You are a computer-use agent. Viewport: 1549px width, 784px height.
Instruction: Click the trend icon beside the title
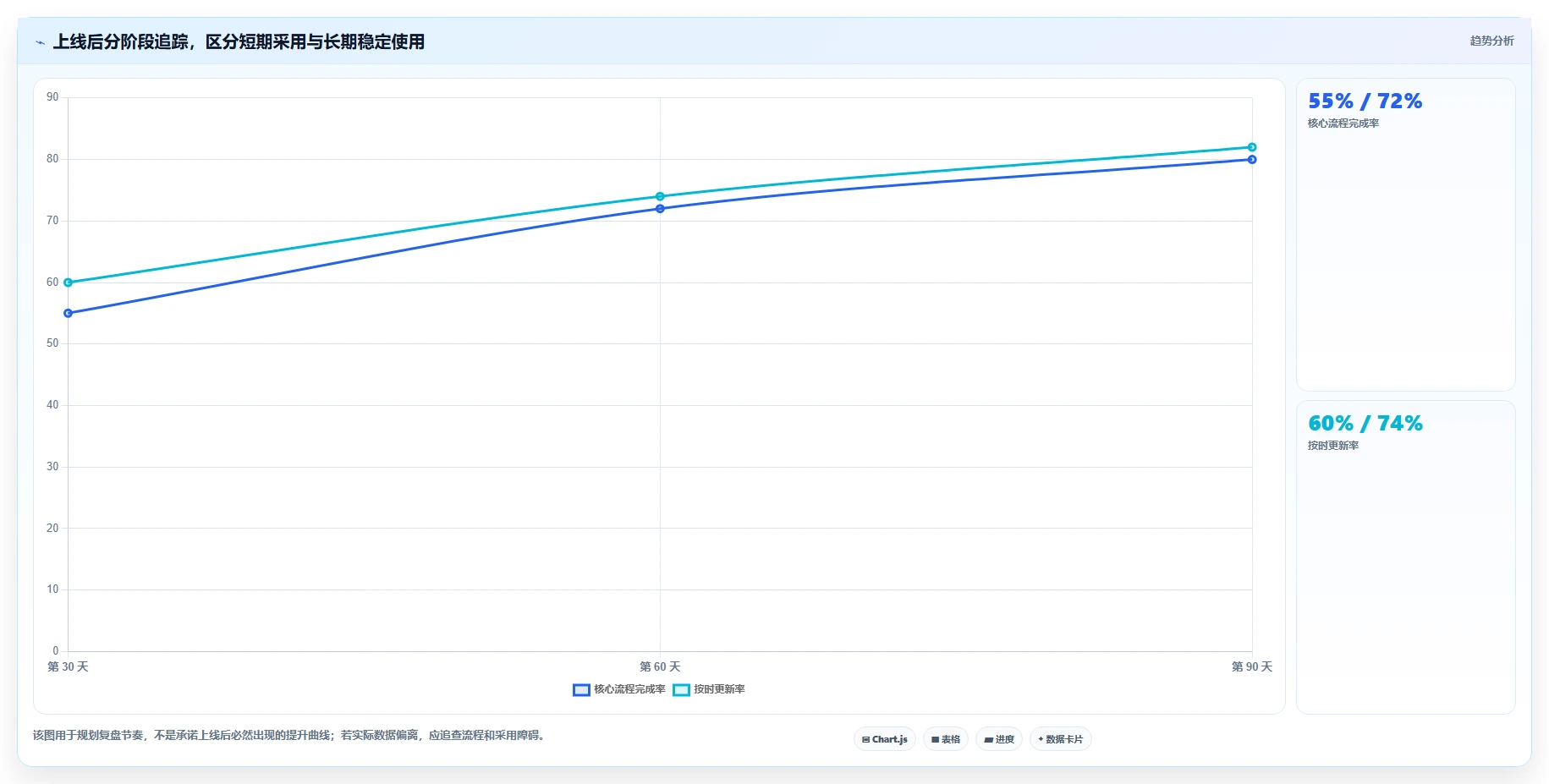click(x=40, y=42)
